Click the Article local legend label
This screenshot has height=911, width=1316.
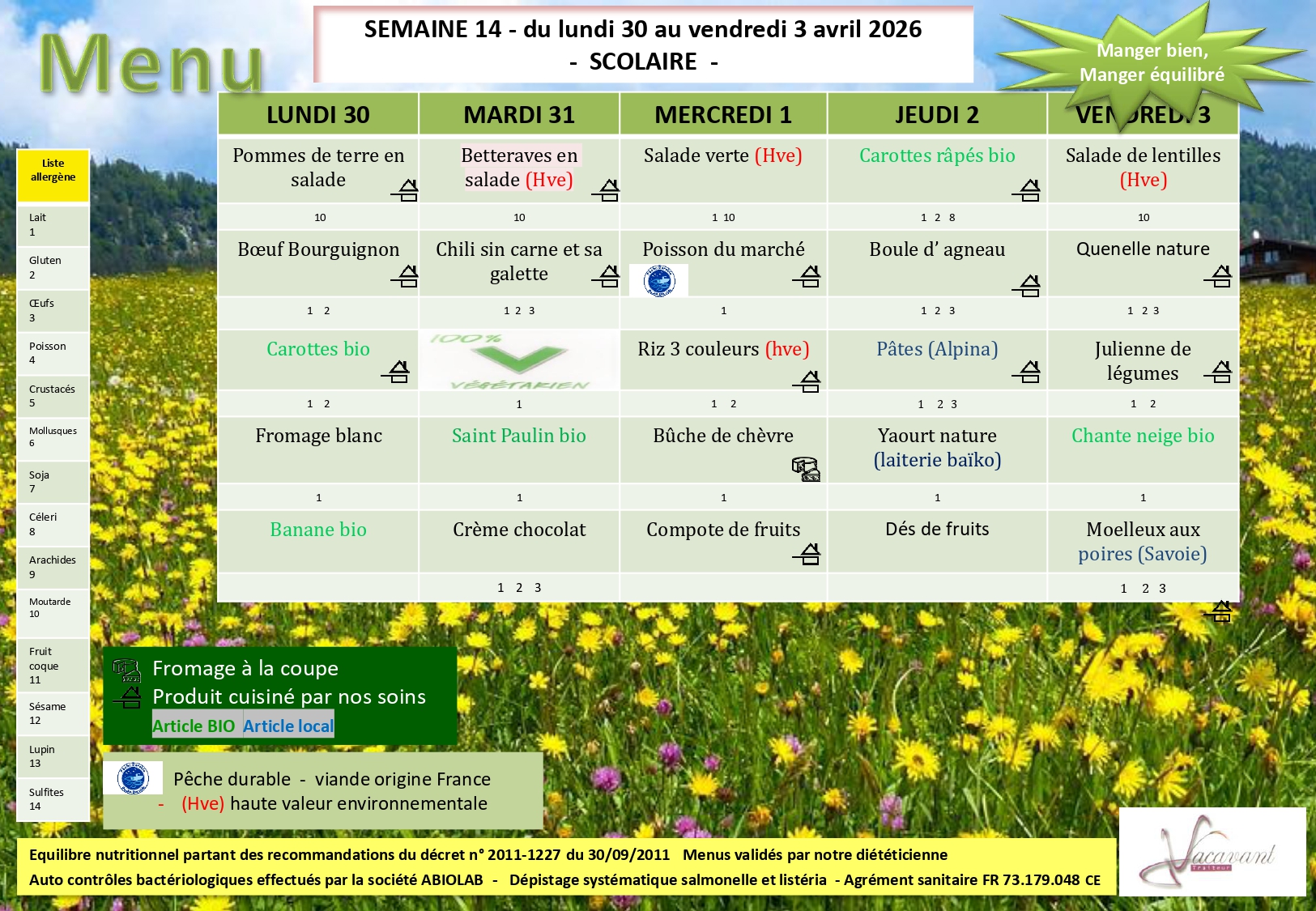[288, 726]
